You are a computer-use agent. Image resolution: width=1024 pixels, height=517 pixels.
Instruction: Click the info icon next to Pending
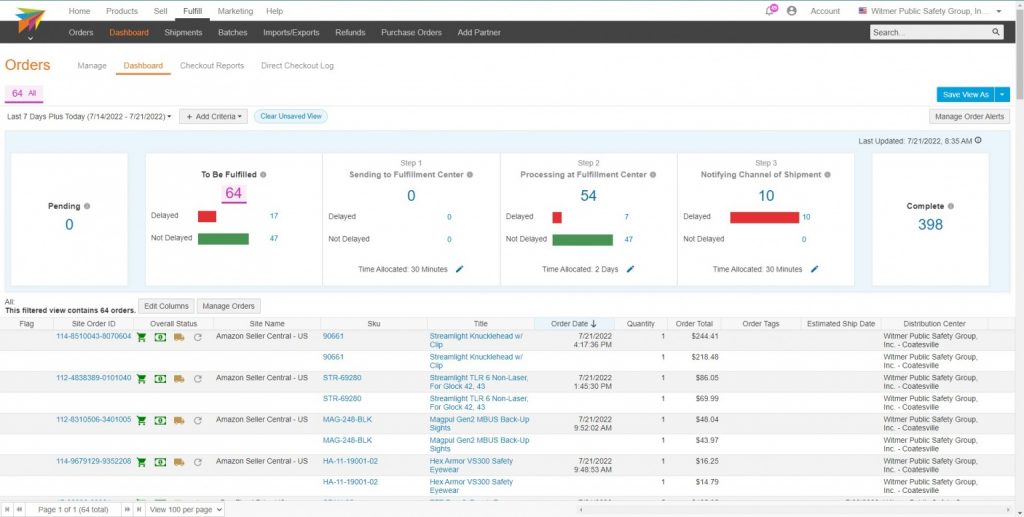[x=87, y=206]
